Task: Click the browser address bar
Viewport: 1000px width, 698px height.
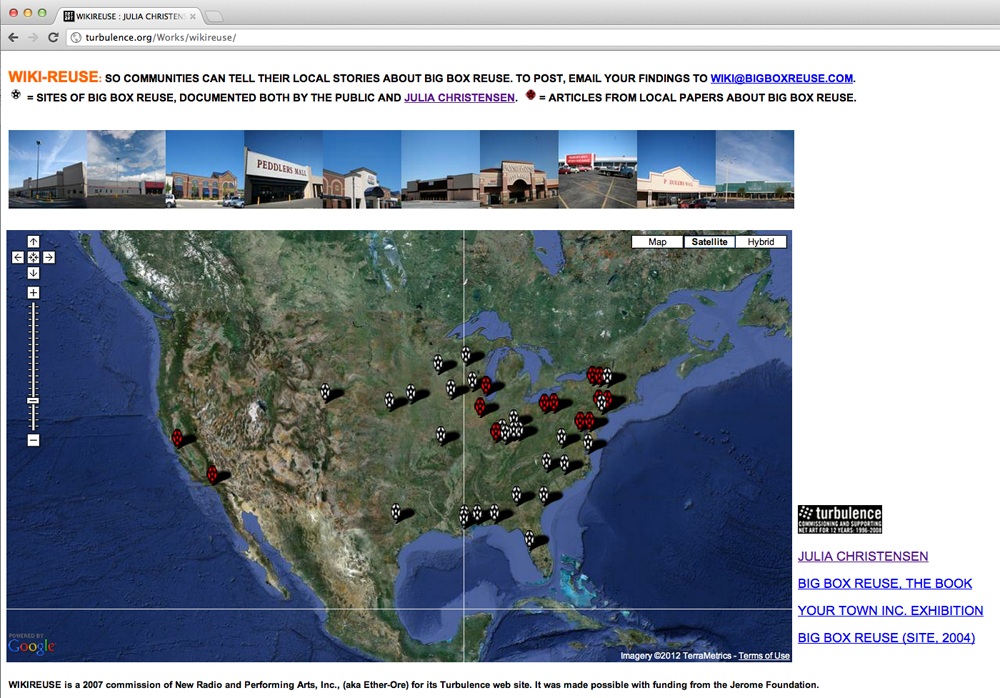Action: coord(500,37)
